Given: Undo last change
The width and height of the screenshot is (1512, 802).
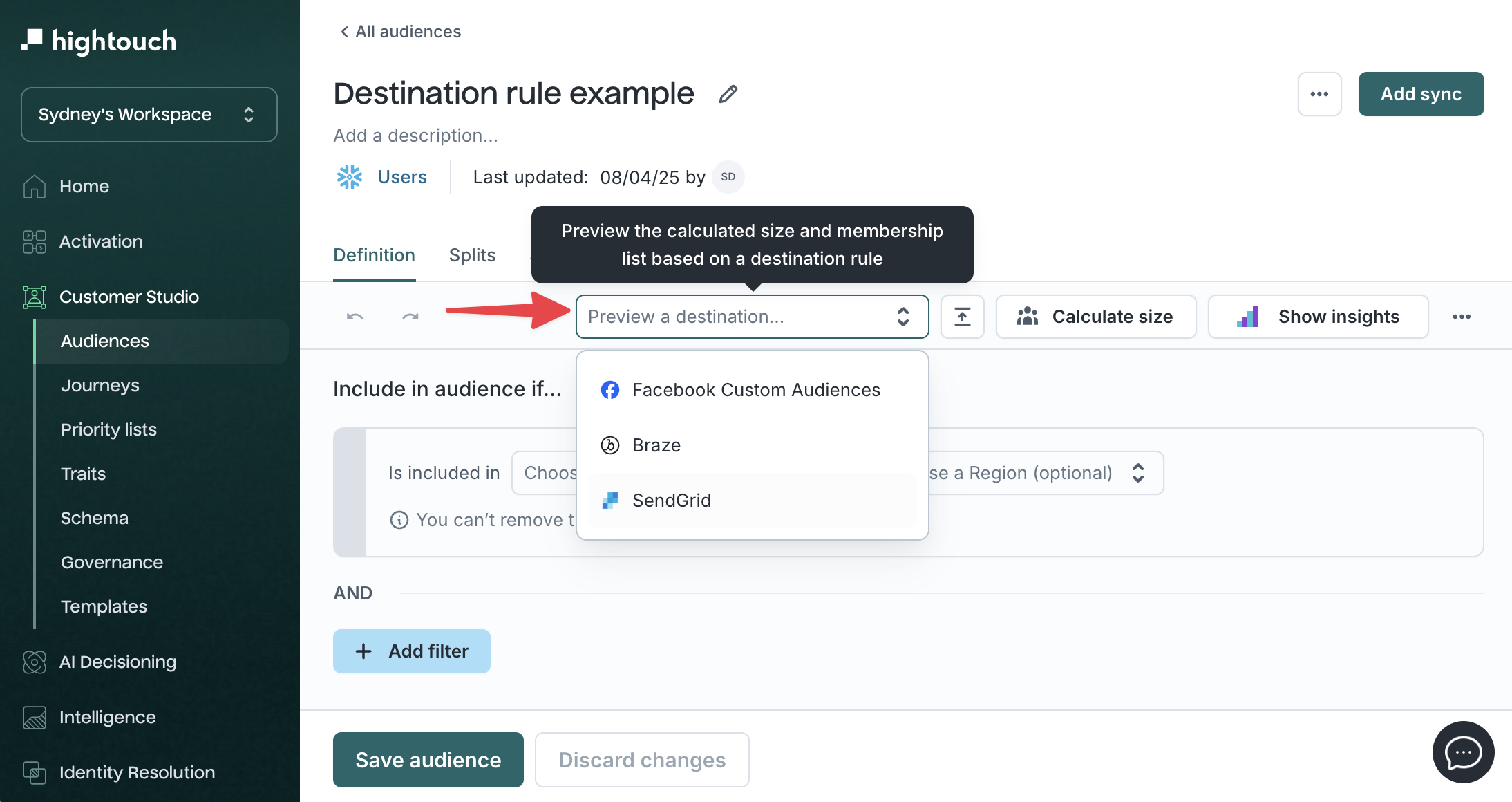Looking at the screenshot, I should coord(355,317).
